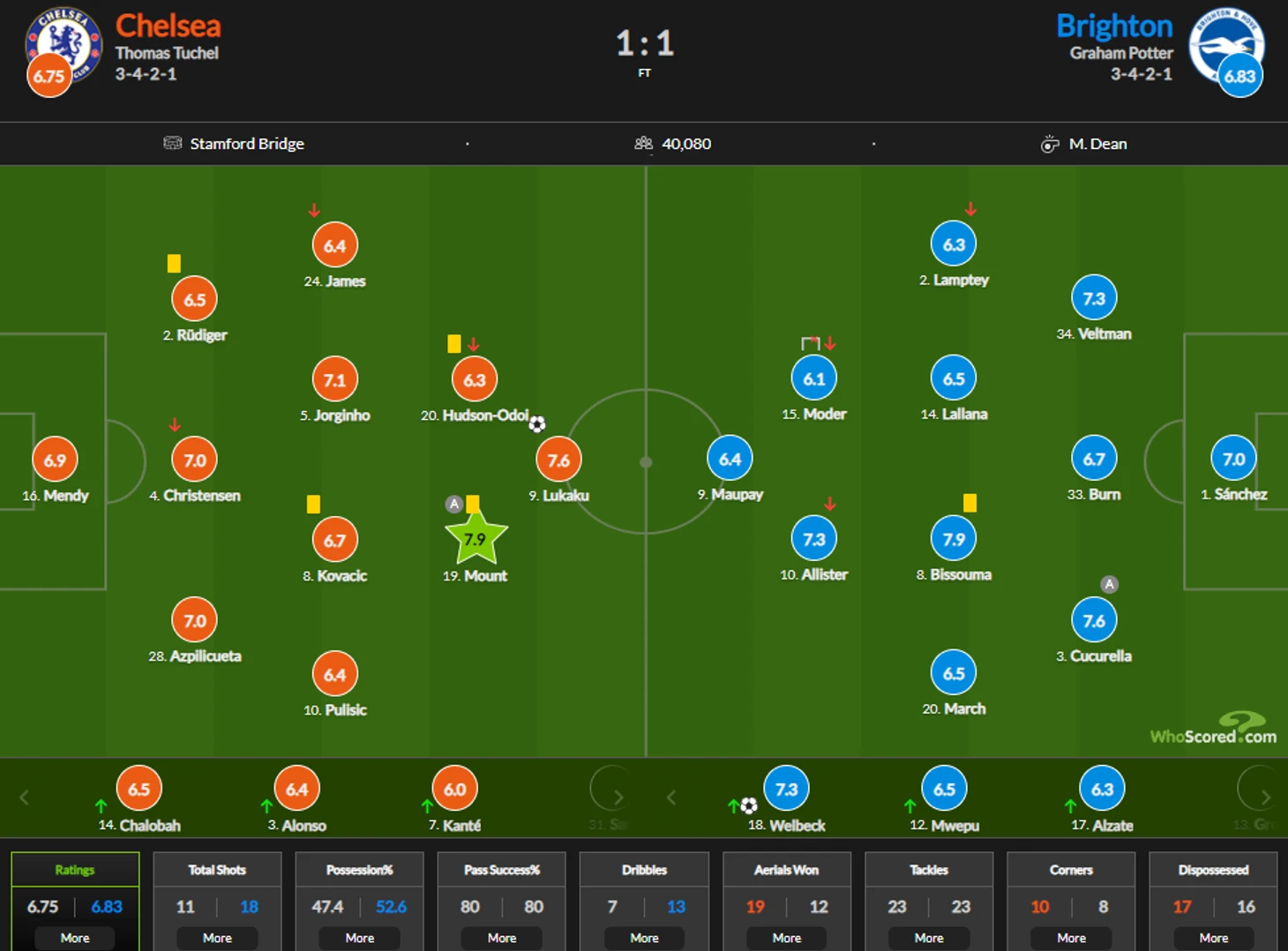Click the Stamford Bridge stadium icon
This screenshot has width=1288, height=951.
[173, 143]
